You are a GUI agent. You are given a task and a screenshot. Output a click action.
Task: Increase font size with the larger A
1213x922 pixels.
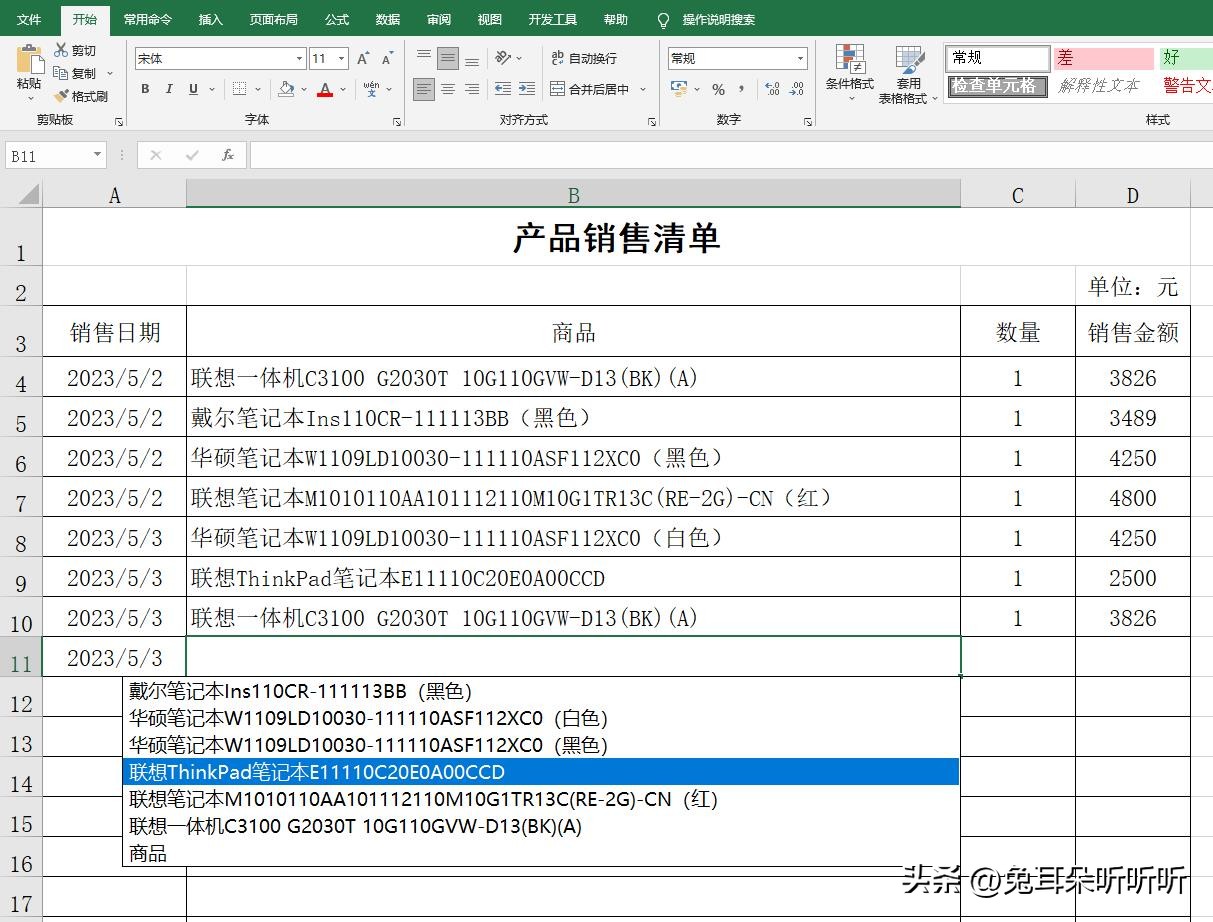point(363,59)
